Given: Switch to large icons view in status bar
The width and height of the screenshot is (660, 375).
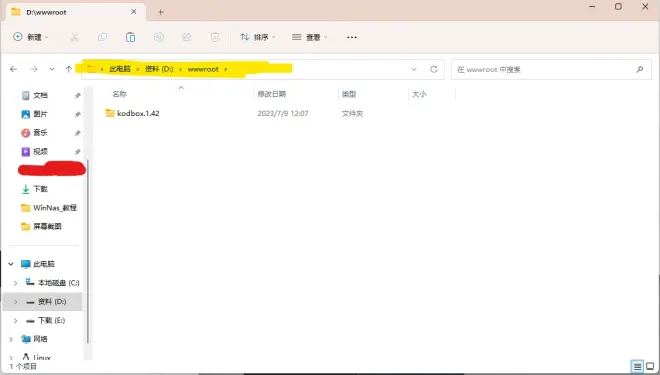Looking at the screenshot, I should 650,366.
